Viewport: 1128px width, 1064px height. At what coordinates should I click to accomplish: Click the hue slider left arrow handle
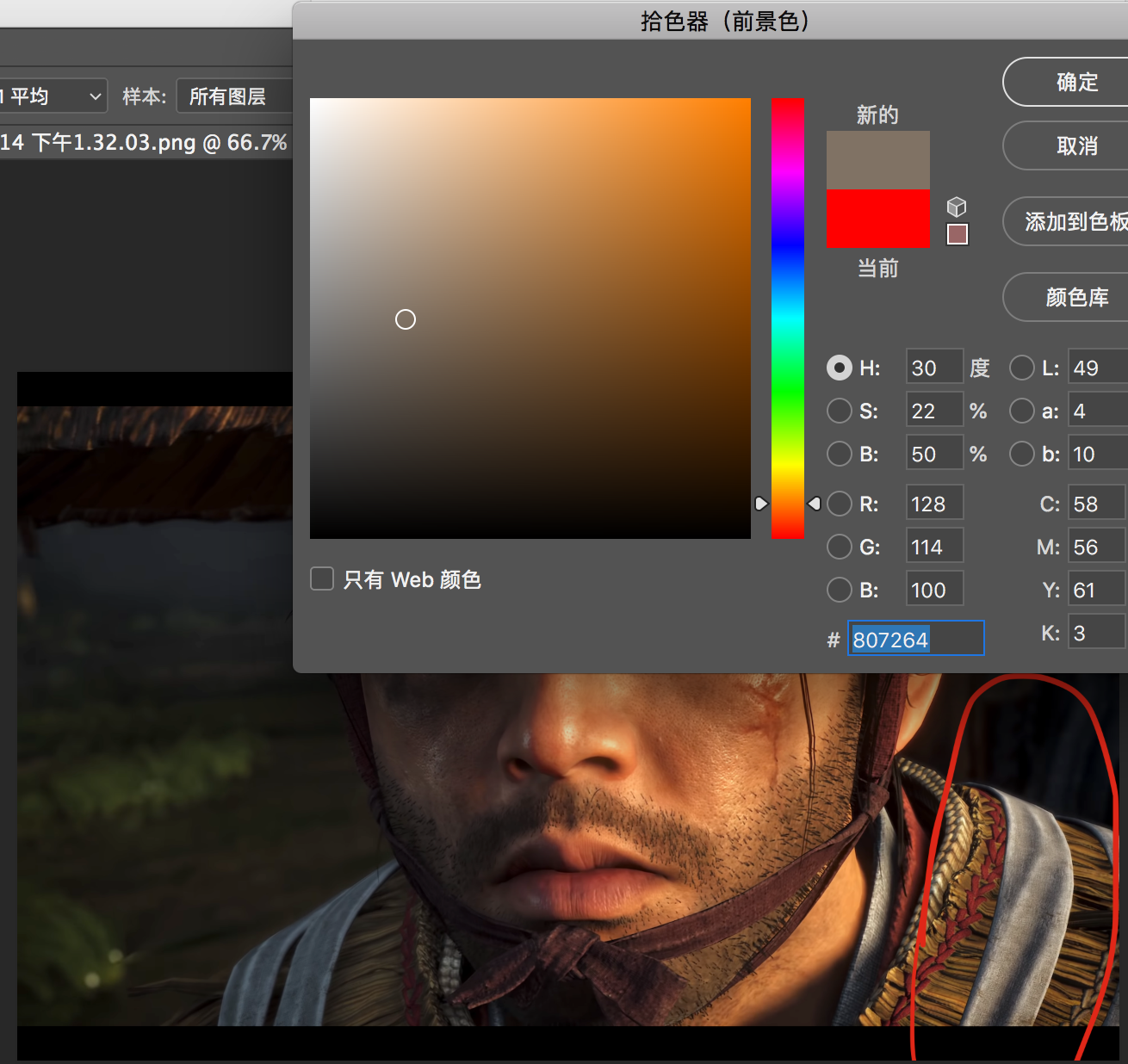click(x=760, y=504)
